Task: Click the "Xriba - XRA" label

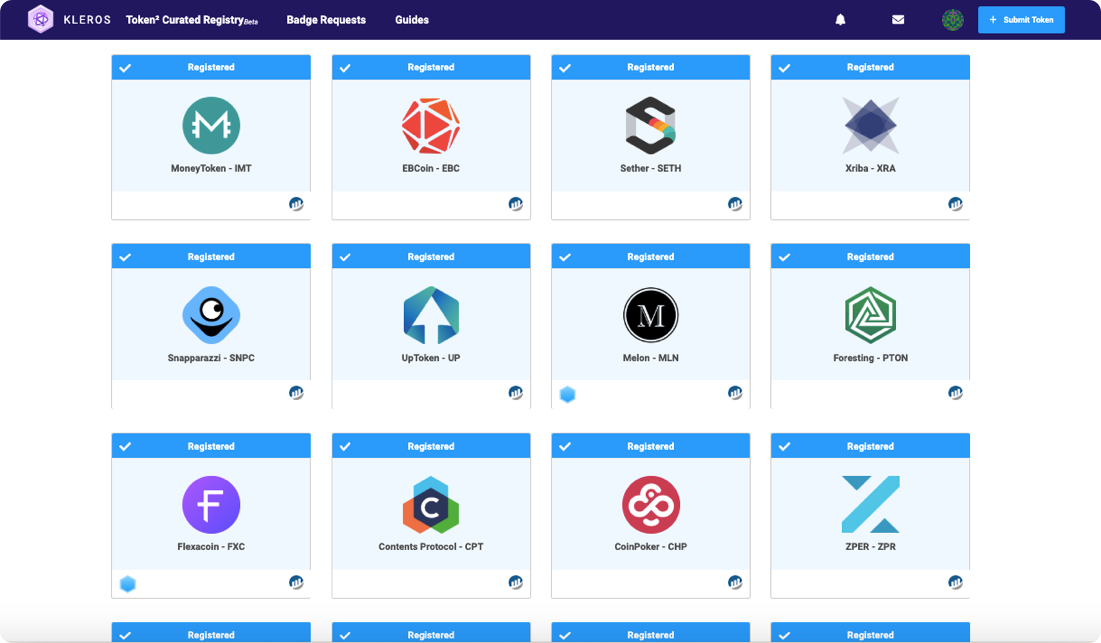Action: click(871, 168)
